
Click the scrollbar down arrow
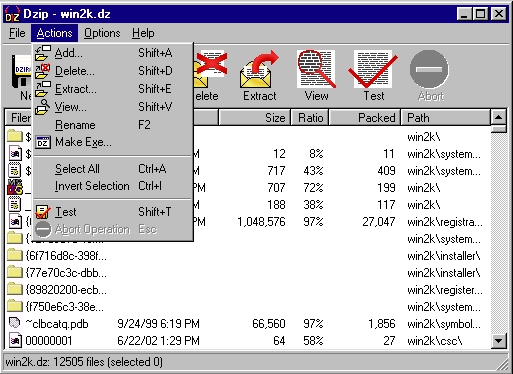499,341
